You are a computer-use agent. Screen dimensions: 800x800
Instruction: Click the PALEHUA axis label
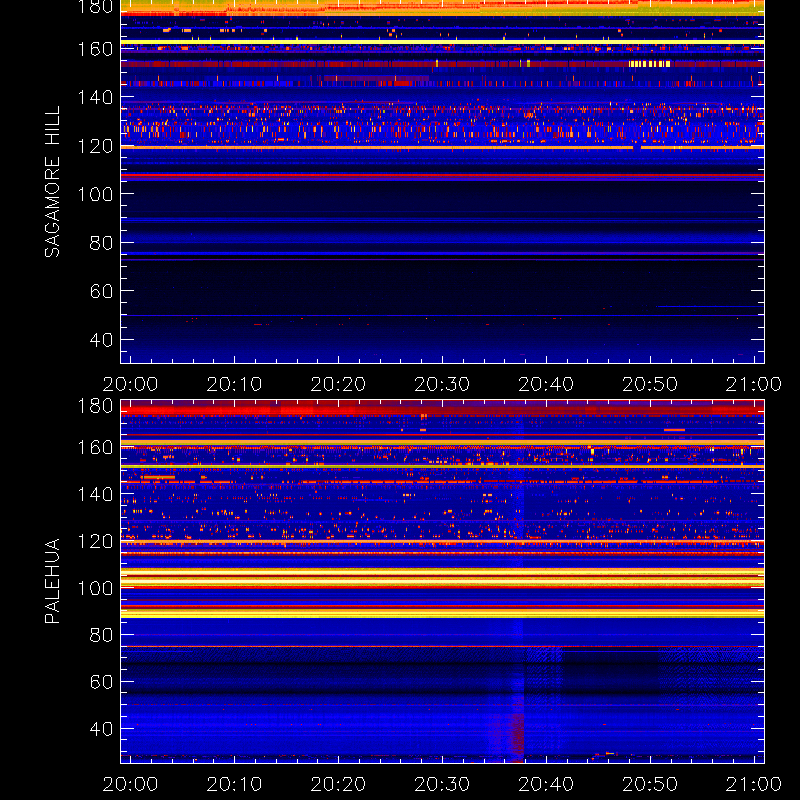click(x=52, y=581)
